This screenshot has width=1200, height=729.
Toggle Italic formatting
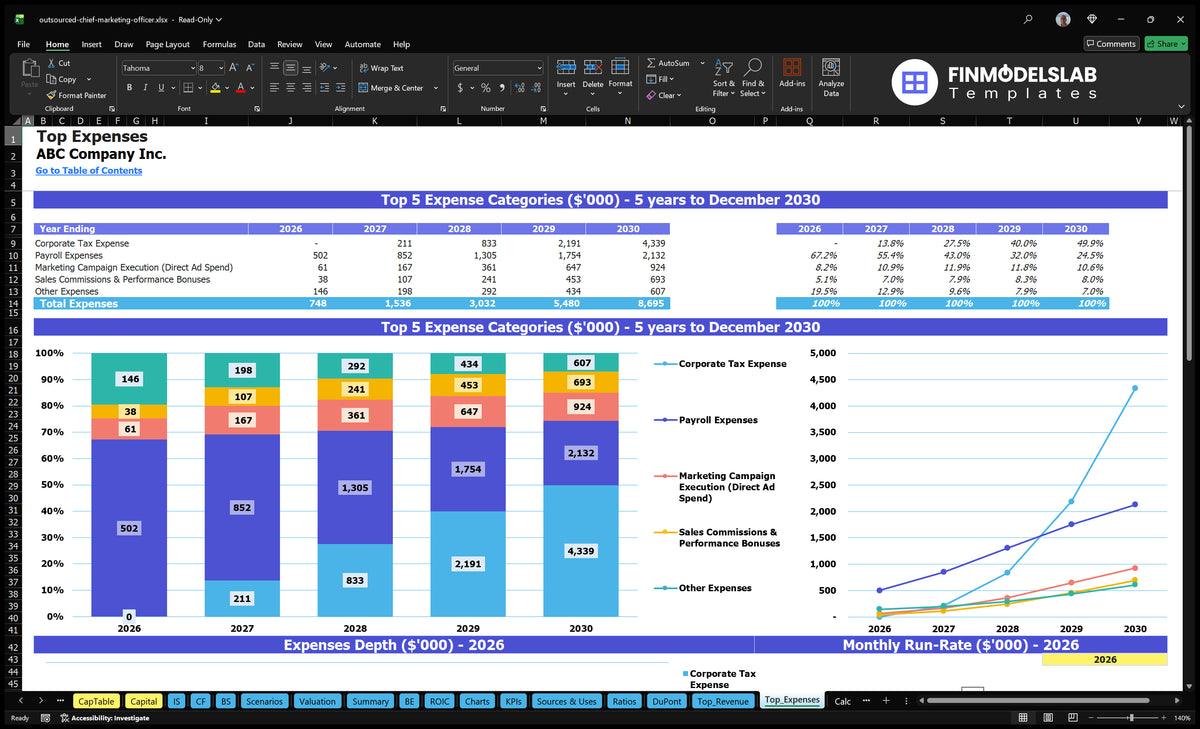[145, 88]
